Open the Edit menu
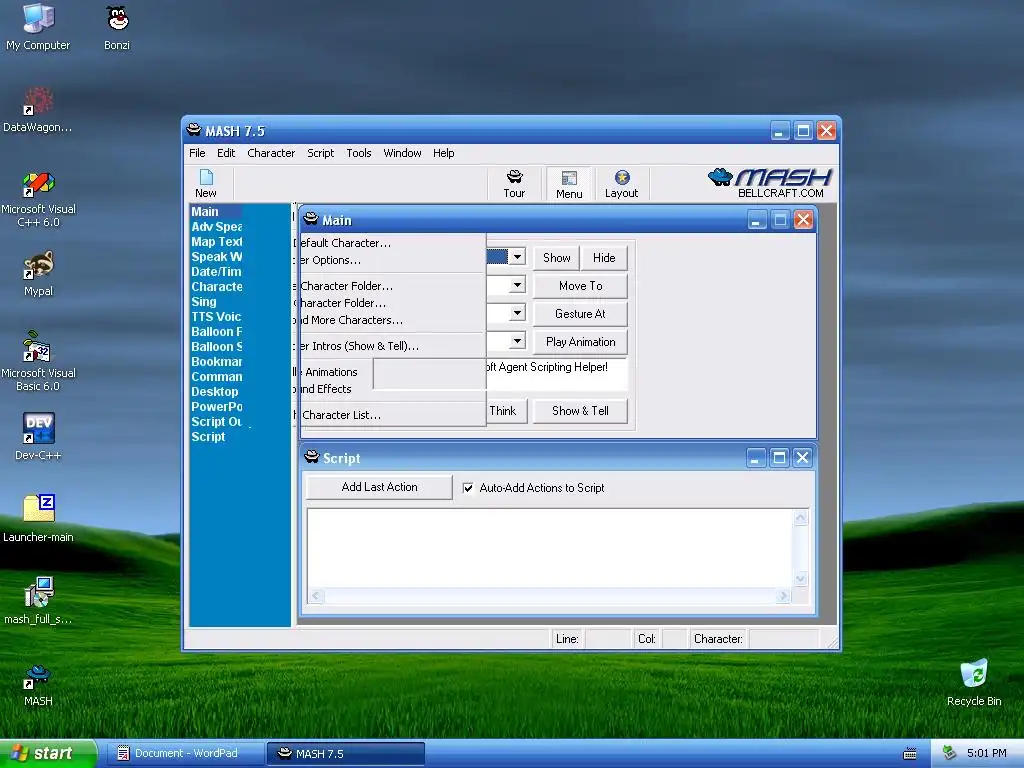1024x768 pixels. 226,153
